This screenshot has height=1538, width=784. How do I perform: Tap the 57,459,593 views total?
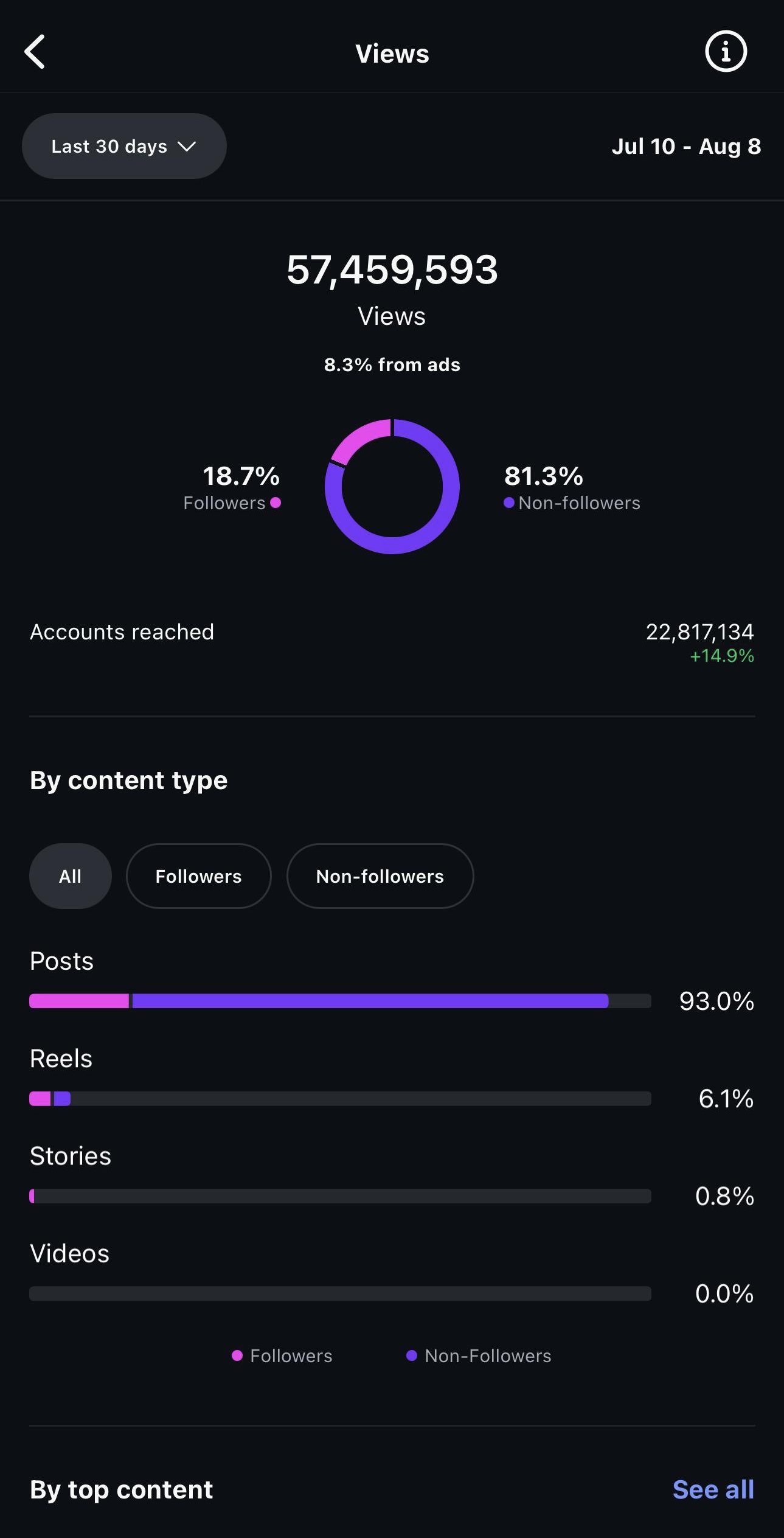pos(392,270)
